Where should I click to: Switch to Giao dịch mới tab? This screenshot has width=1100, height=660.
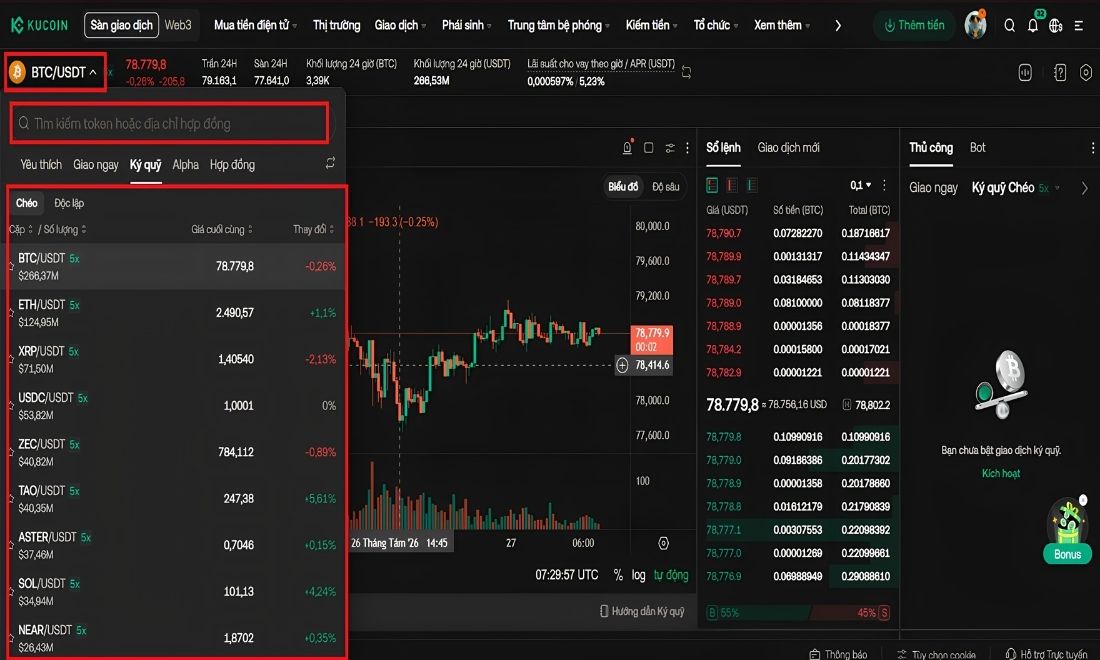(x=789, y=147)
